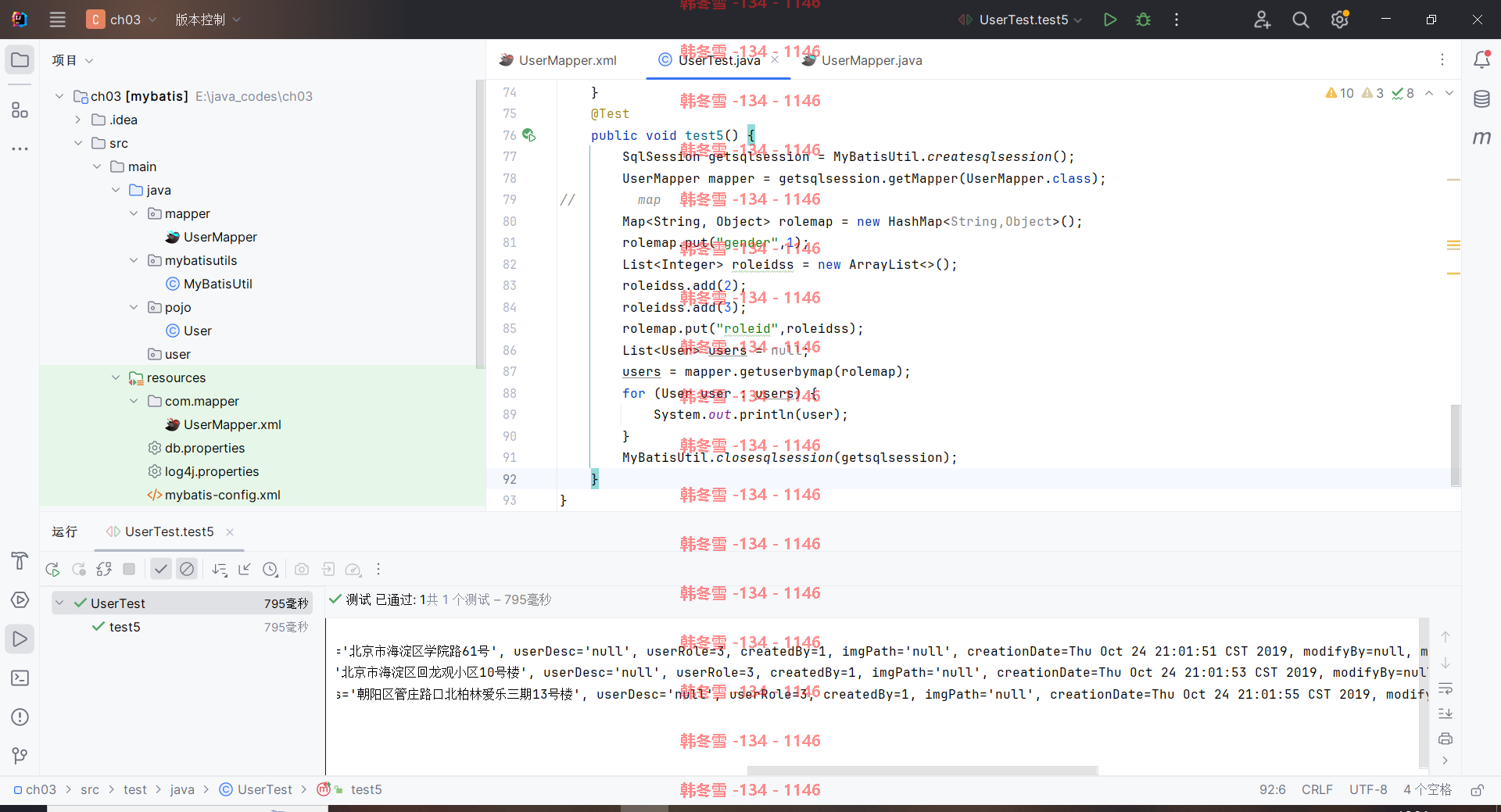Click the UTF-8 encoding widget

coord(1368,790)
